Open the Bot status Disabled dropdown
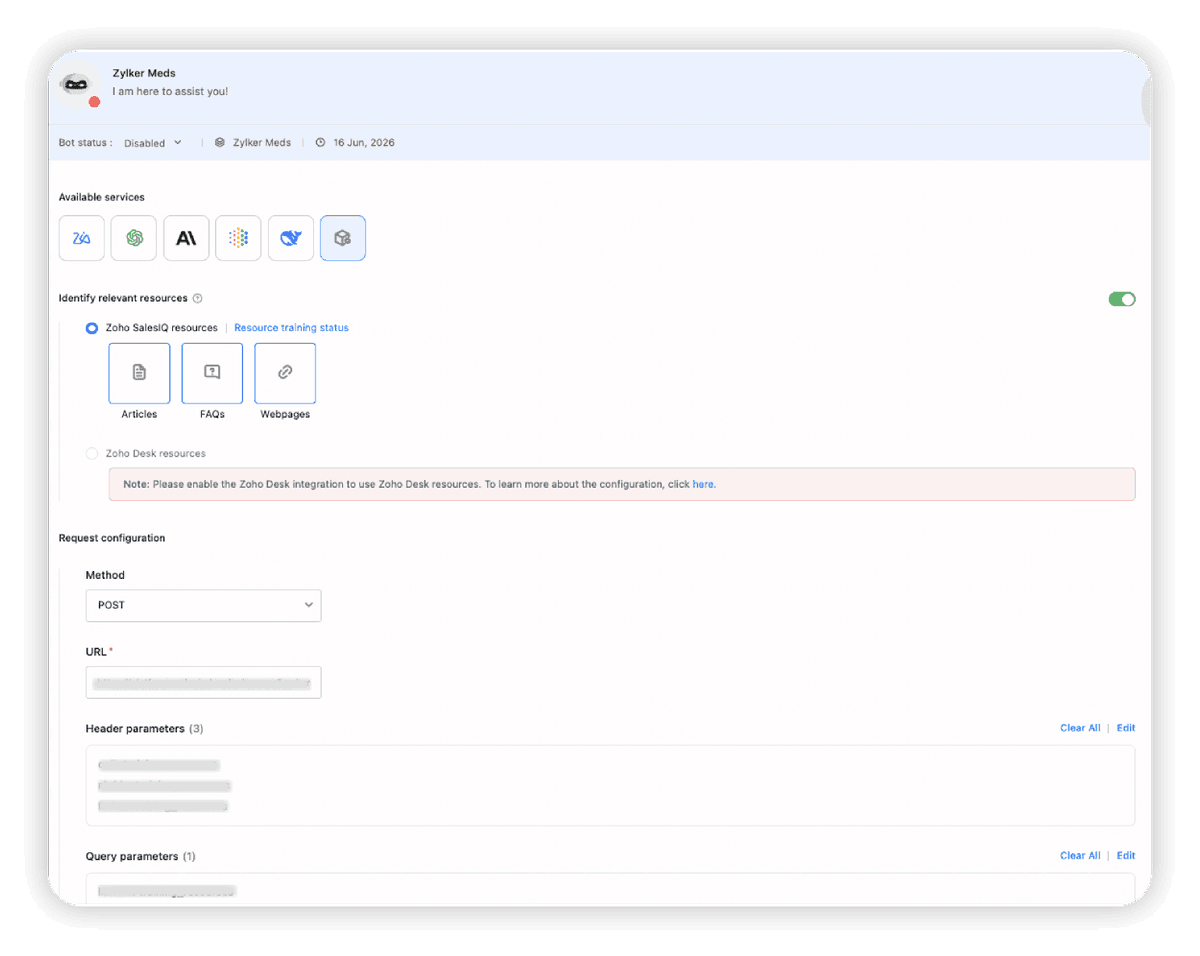This screenshot has height=956, width=1200. (153, 143)
